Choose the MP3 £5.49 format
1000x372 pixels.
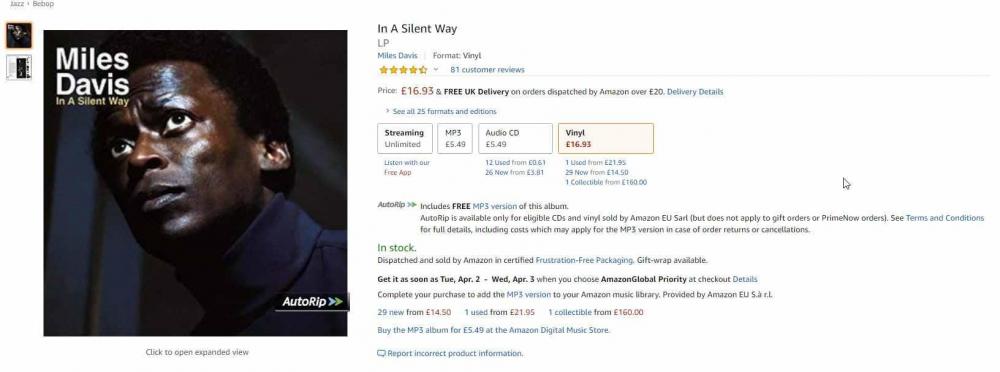coord(455,138)
